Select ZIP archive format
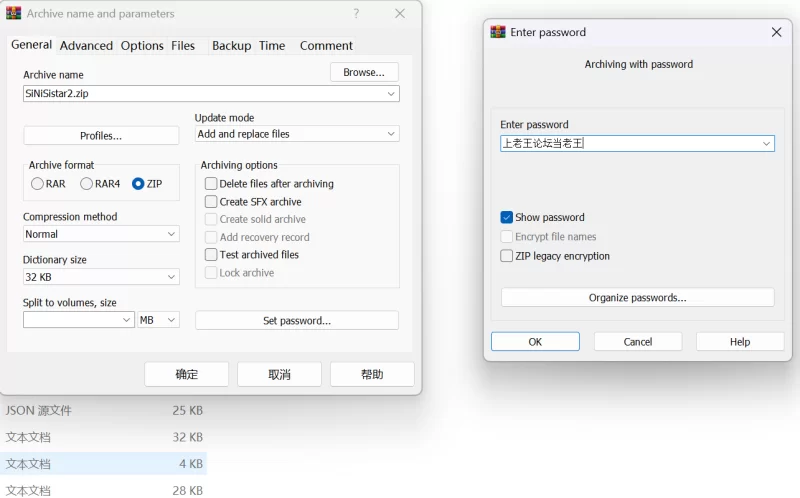The width and height of the screenshot is (800, 498). [x=138, y=184]
